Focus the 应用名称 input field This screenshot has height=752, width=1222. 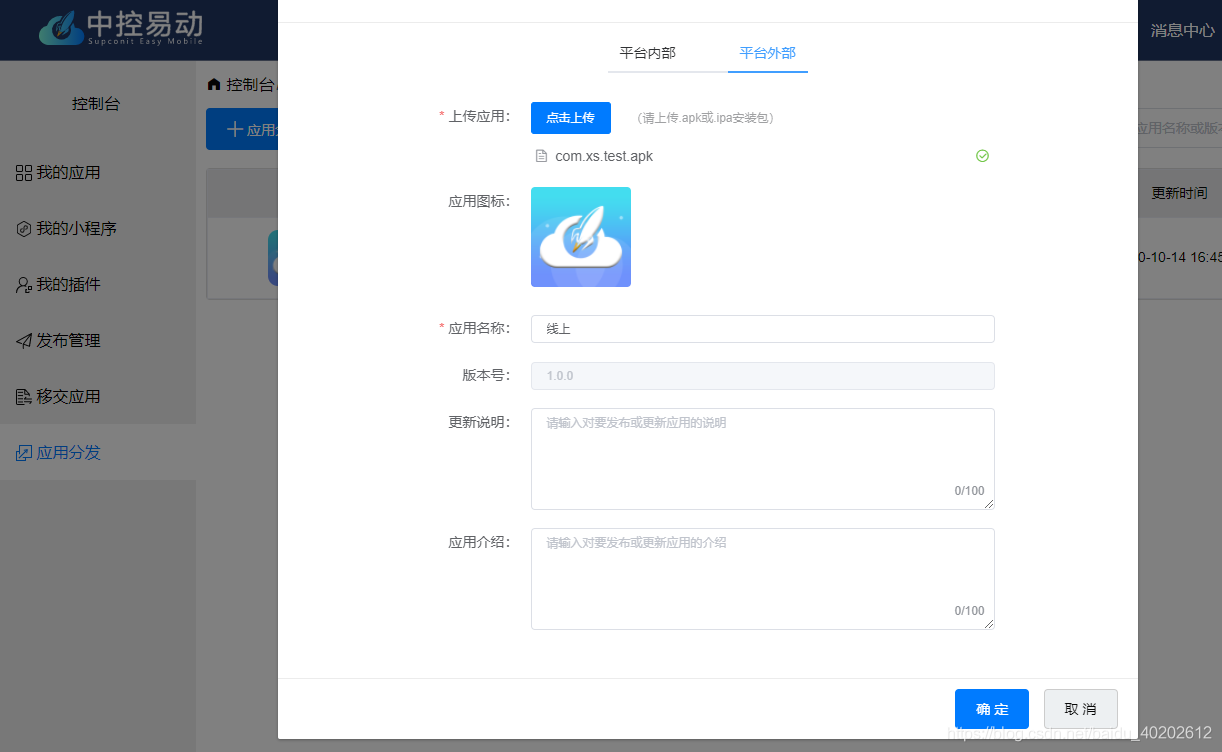point(762,329)
